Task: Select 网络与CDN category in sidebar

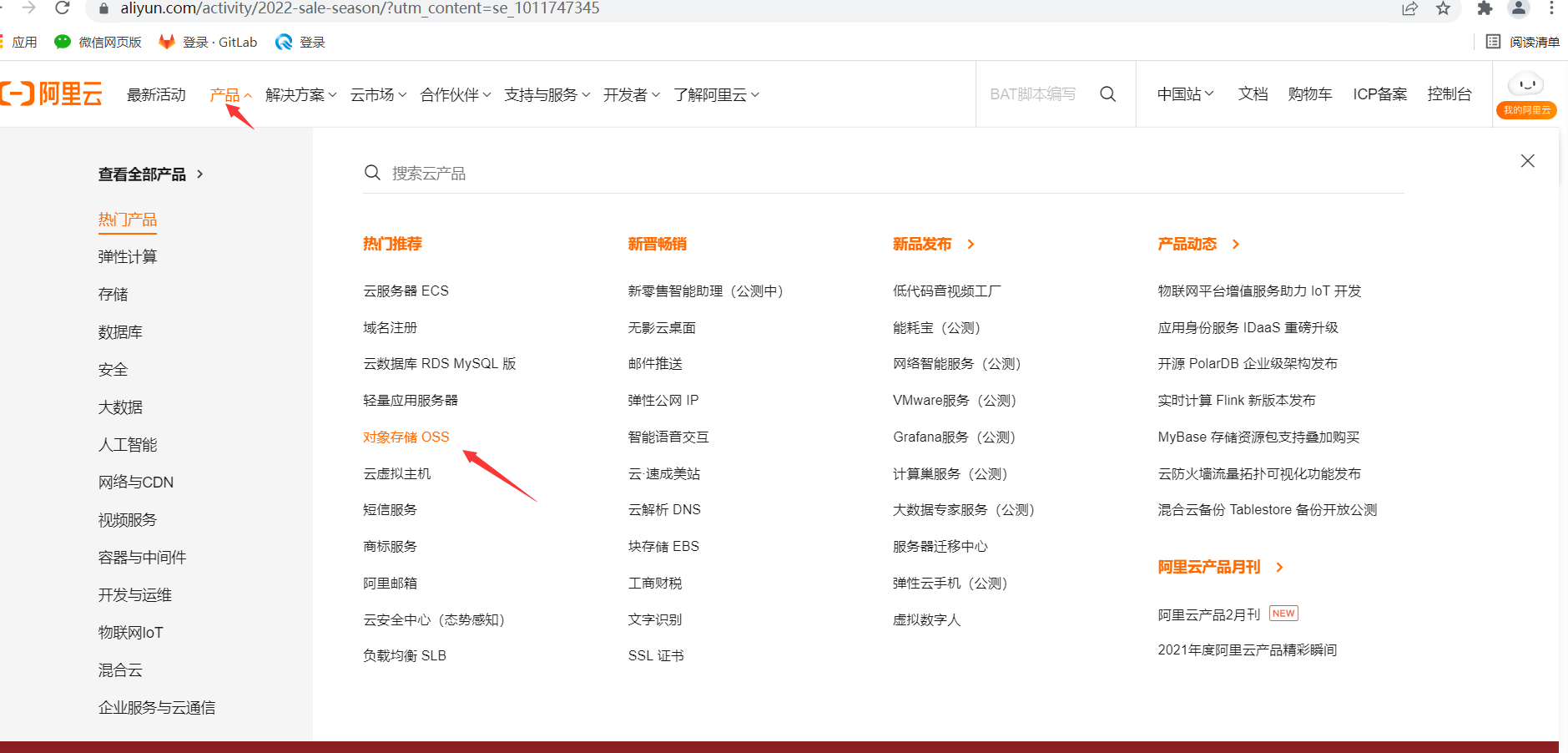Action: click(136, 483)
